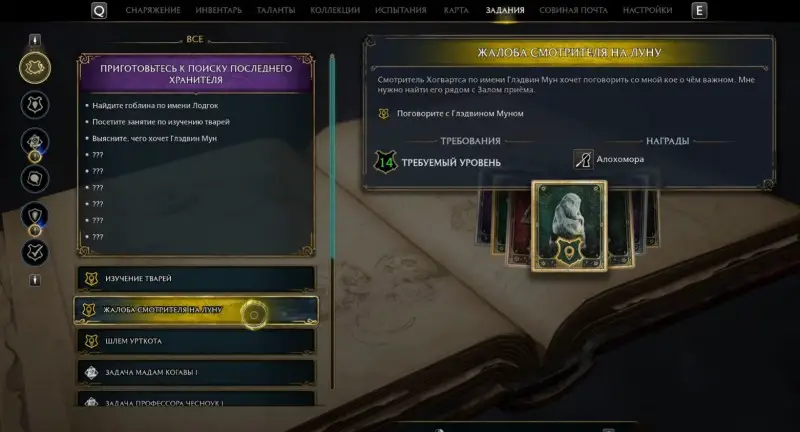Viewport: 800px width, 432px height.
Task: Select the shield side quests filter icon
Action: click(35, 216)
